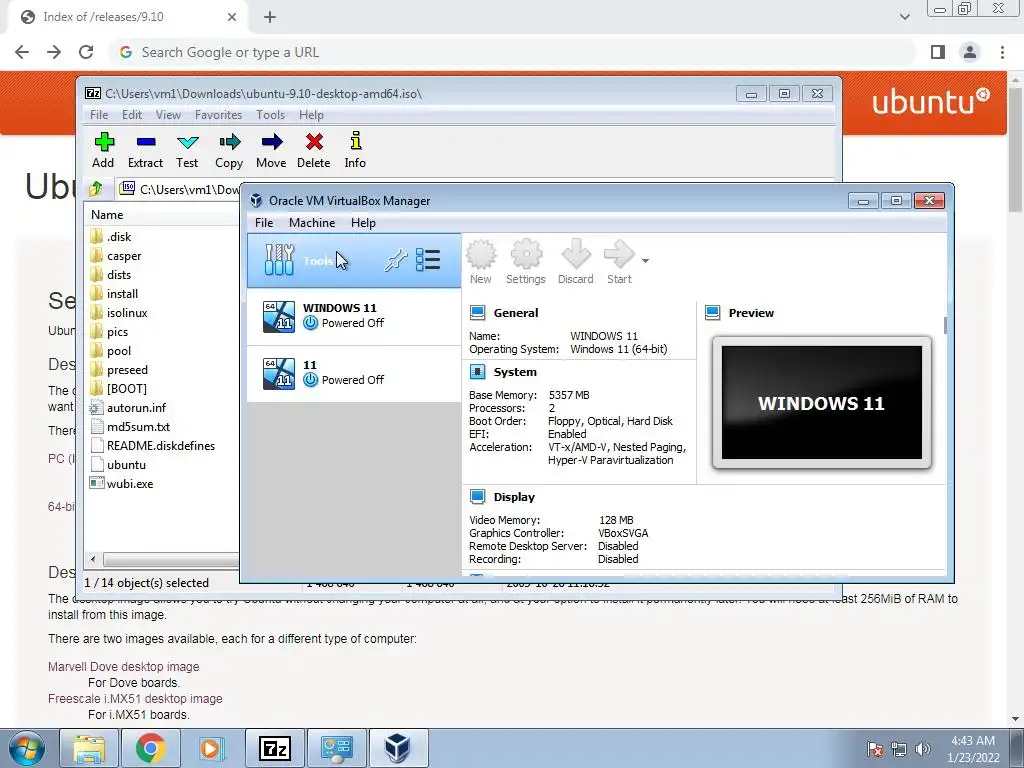Select the install folder in 7-Zip
Viewport: 1024px width, 768px height.
[x=114, y=294]
